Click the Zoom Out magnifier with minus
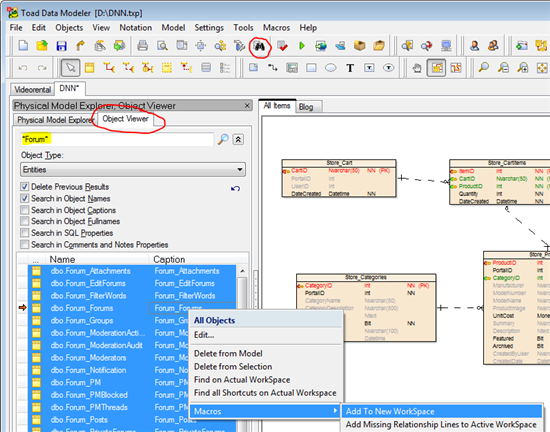The image size is (550, 432). pos(503,68)
